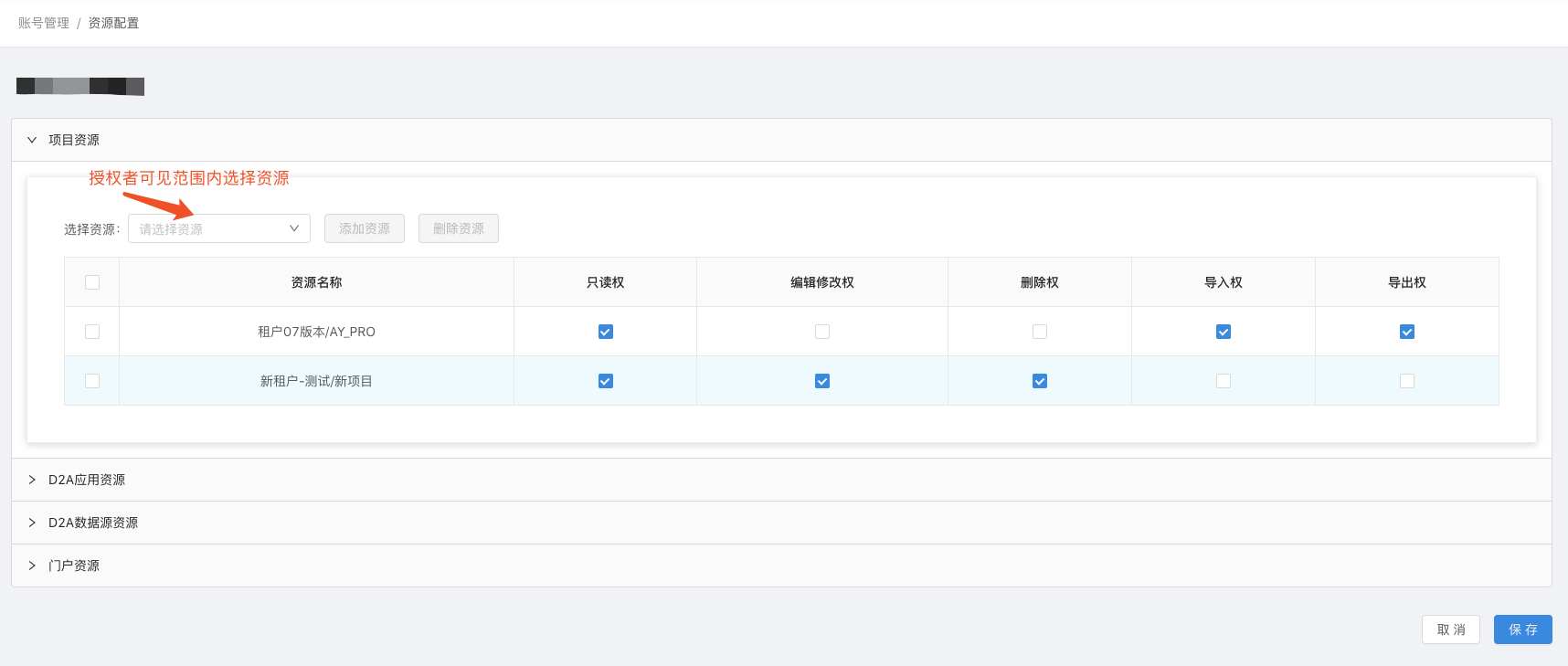Enable 编辑修改权 for 租户07版本/AY_PRO
Viewport: 1568px width, 666px height.
[x=822, y=332]
